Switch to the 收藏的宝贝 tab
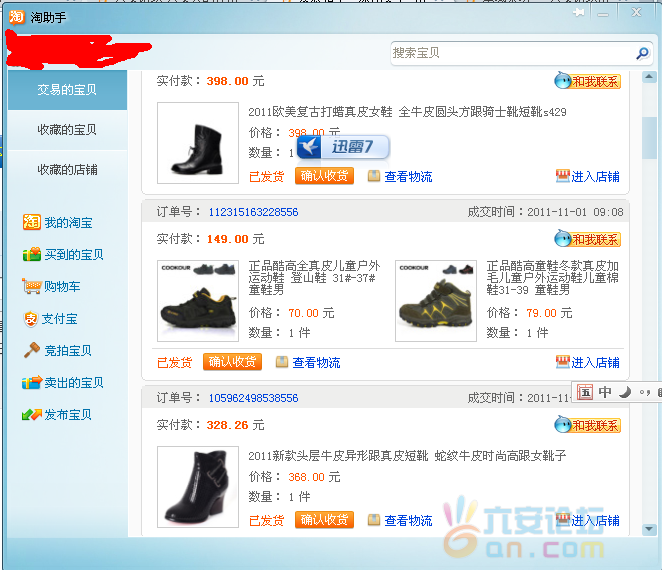662x570 pixels. coord(67,130)
